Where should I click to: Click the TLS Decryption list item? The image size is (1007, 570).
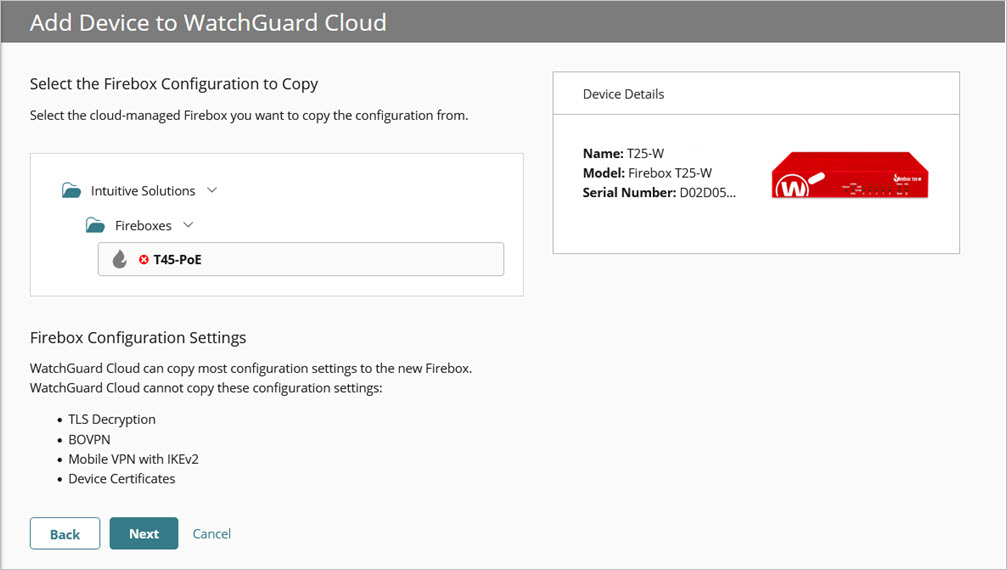tap(112, 419)
